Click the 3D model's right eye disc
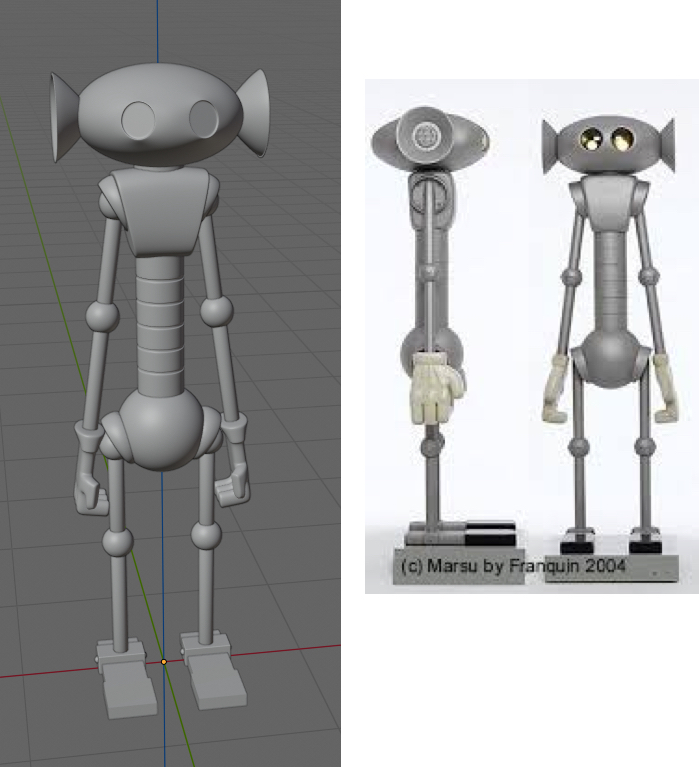Screen dimensions: 699x767 tap(205, 118)
